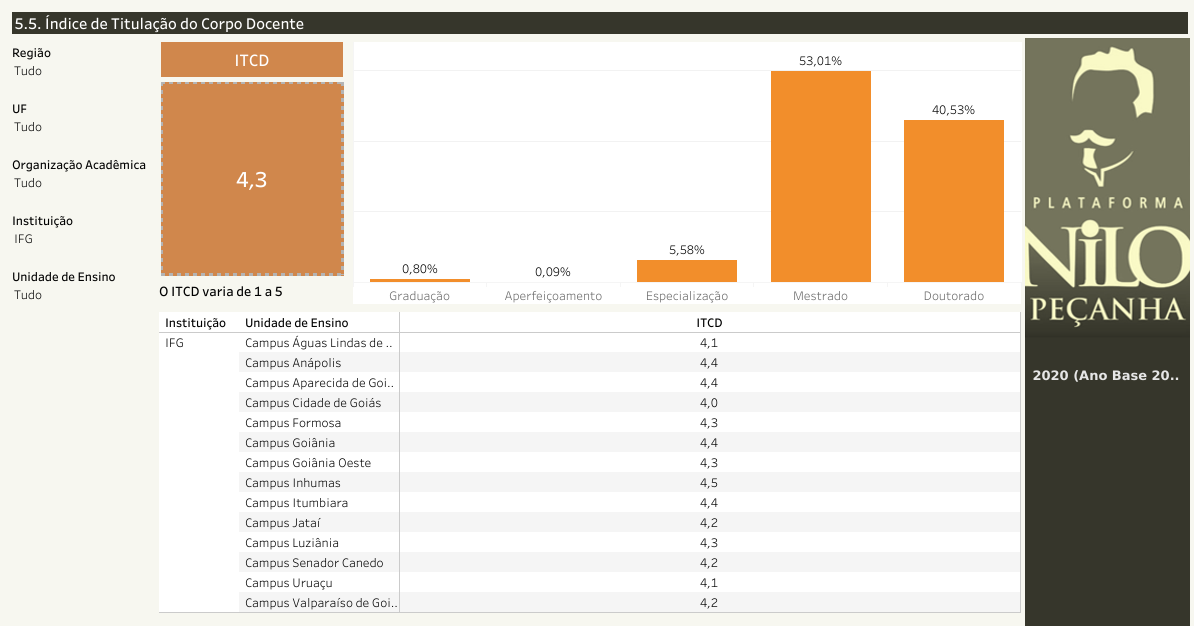
Task: Click the Especialização bar in the chart
Action: pyautogui.click(x=686, y=271)
